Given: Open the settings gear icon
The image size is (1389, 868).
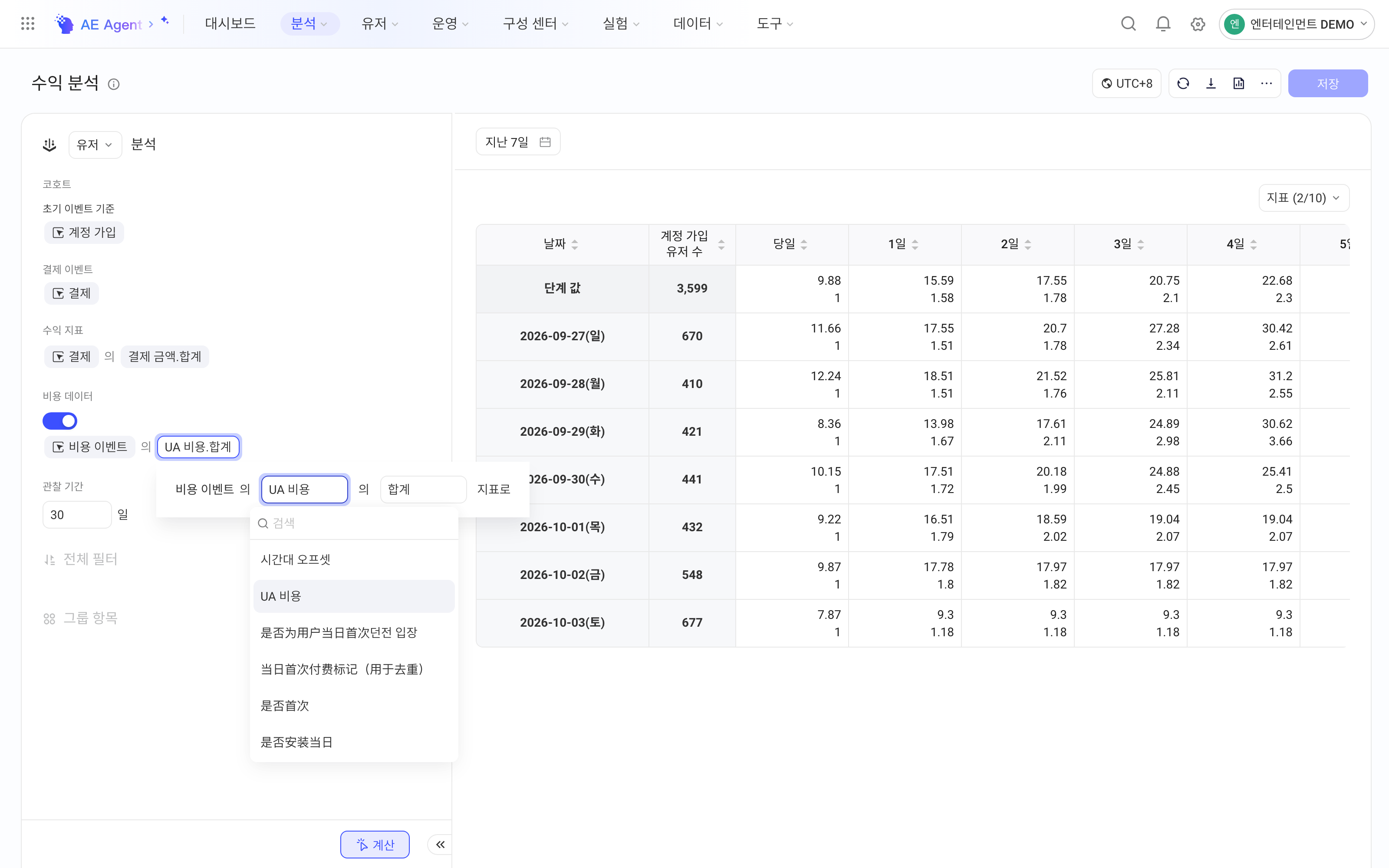Looking at the screenshot, I should click(1198, 24).
